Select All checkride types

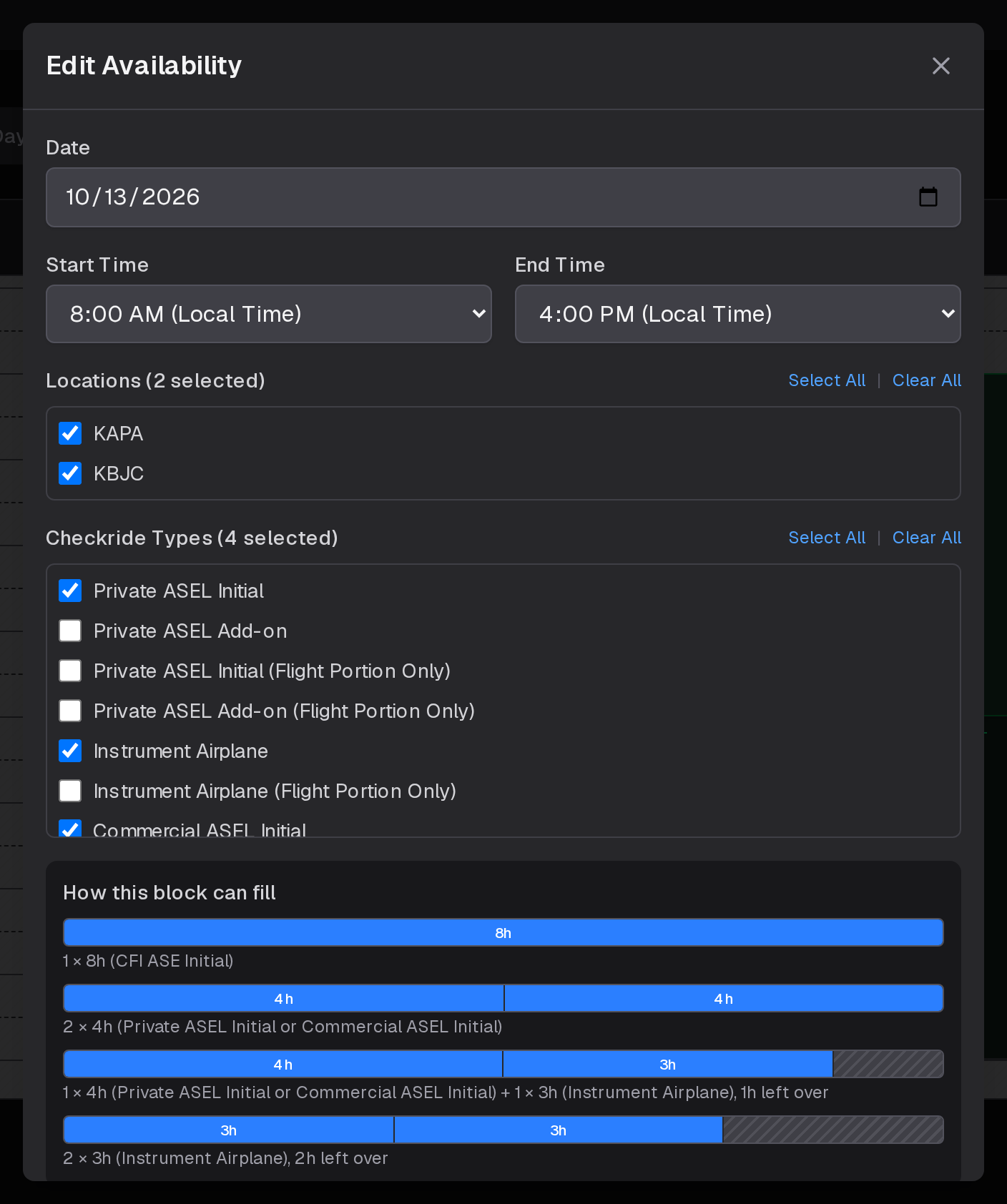(827, 538)
